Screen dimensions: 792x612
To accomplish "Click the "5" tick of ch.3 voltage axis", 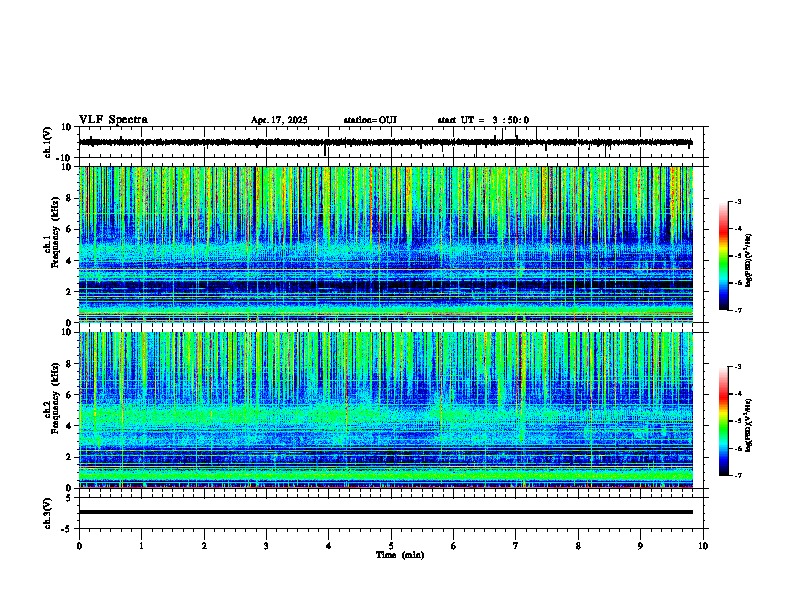I will 69,498.
